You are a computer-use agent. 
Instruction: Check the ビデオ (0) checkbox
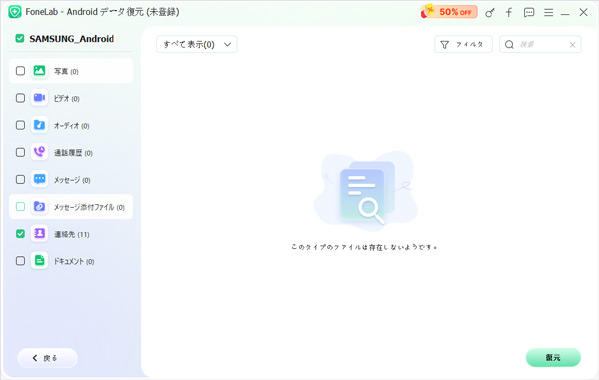click(x=20, y=98)
